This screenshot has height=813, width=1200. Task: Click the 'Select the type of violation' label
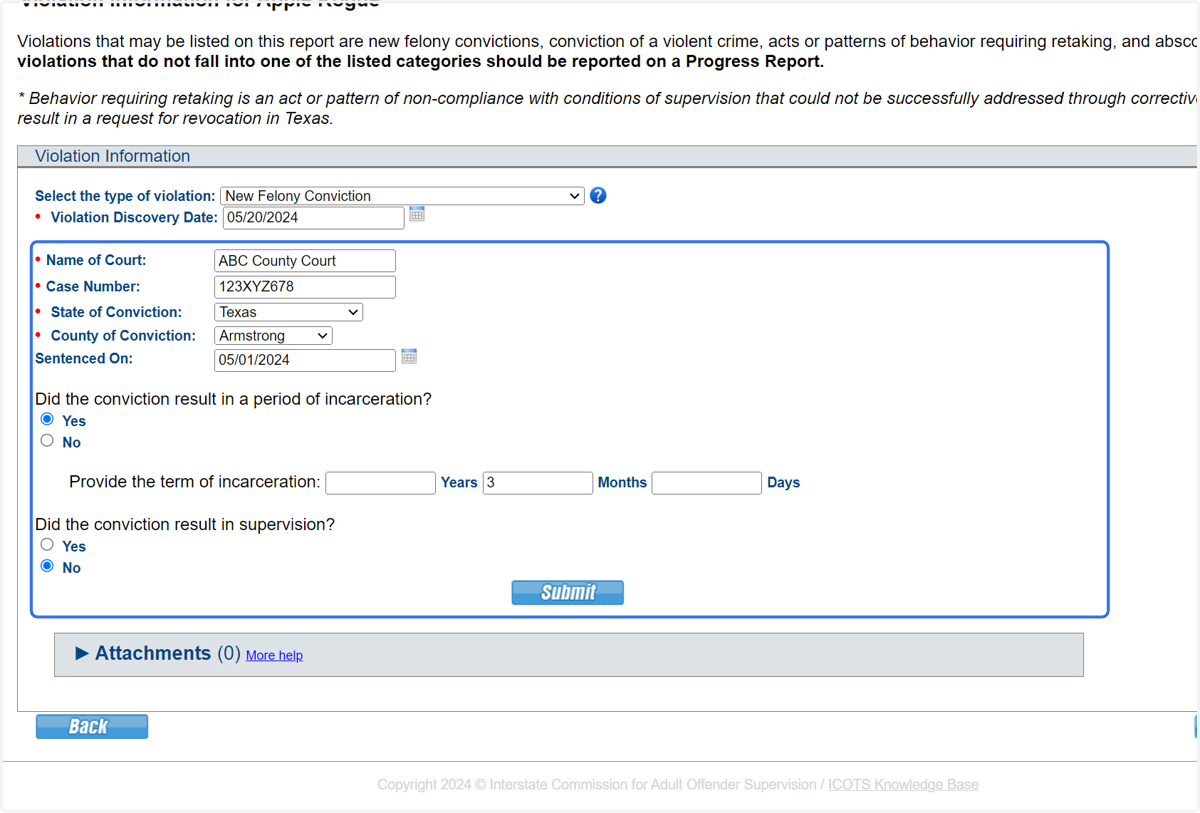125,196
